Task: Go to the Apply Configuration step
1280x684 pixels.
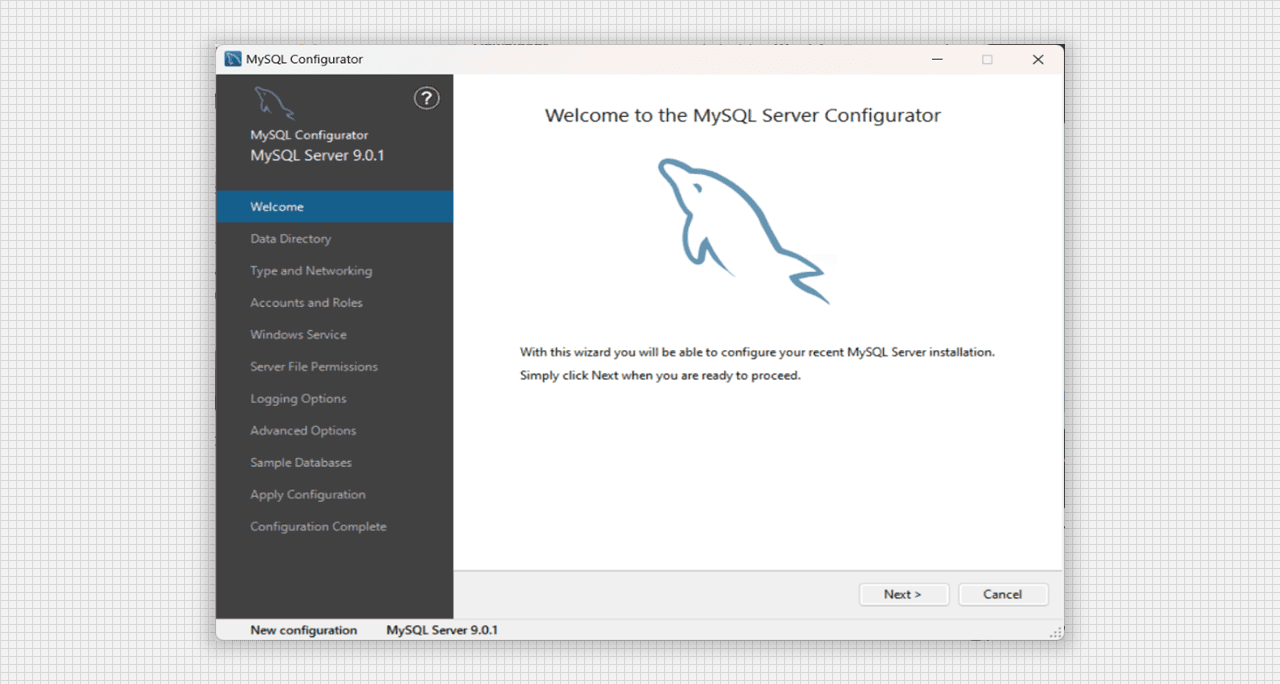Action: coord(308,495)
